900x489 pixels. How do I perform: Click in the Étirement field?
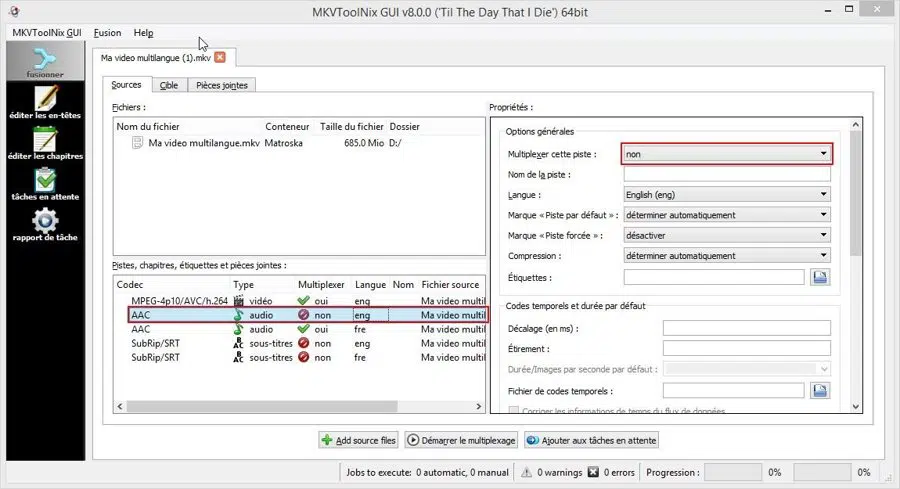746,348
